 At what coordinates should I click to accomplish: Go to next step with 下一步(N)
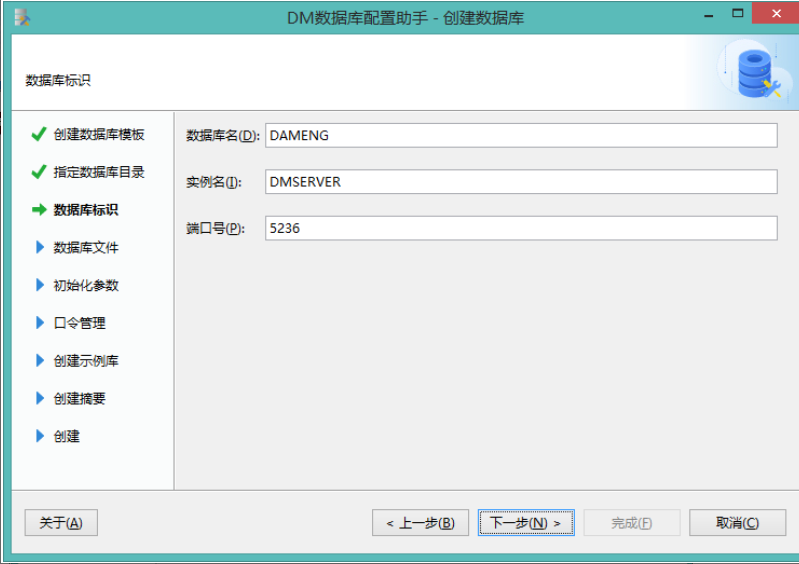click(526, 523)
